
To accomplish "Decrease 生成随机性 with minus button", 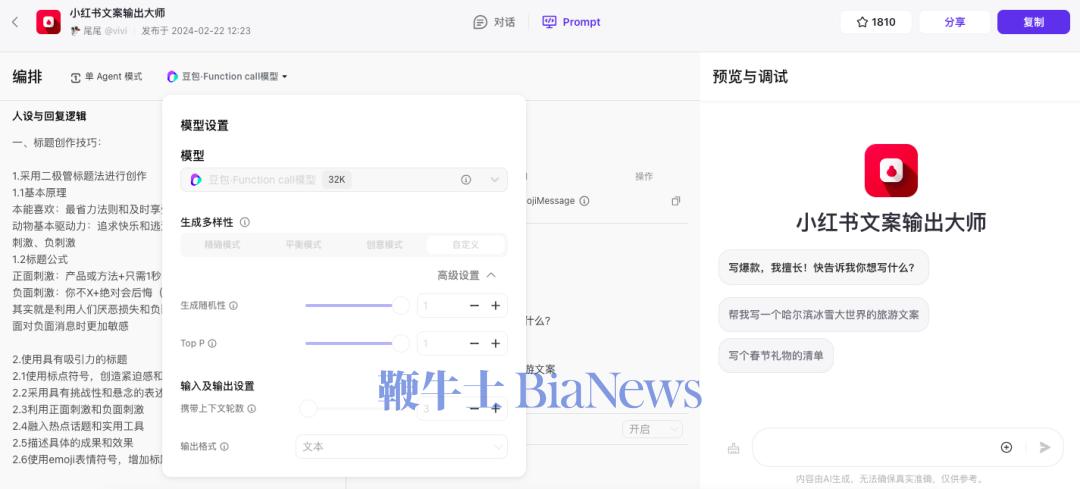I will [474, 305].
